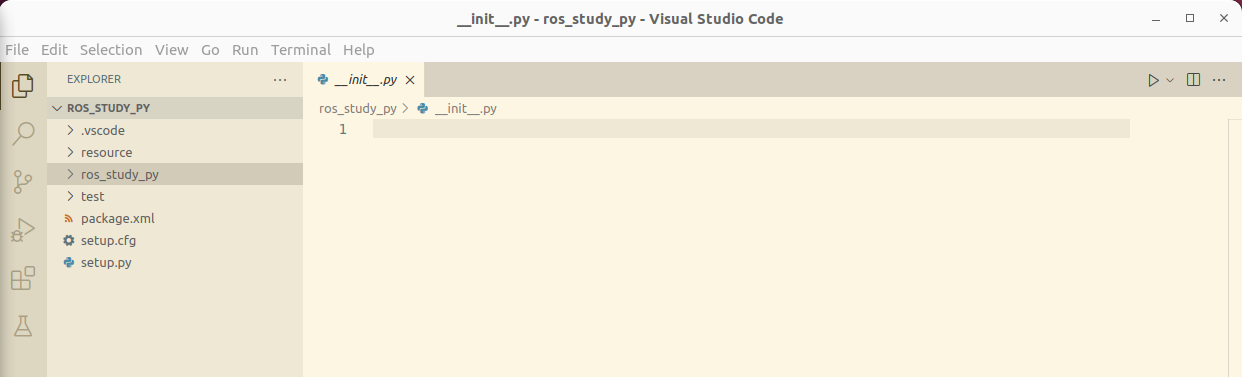Expand the ros_study_py folder
Screen dimensions: 1242x377
175,174
